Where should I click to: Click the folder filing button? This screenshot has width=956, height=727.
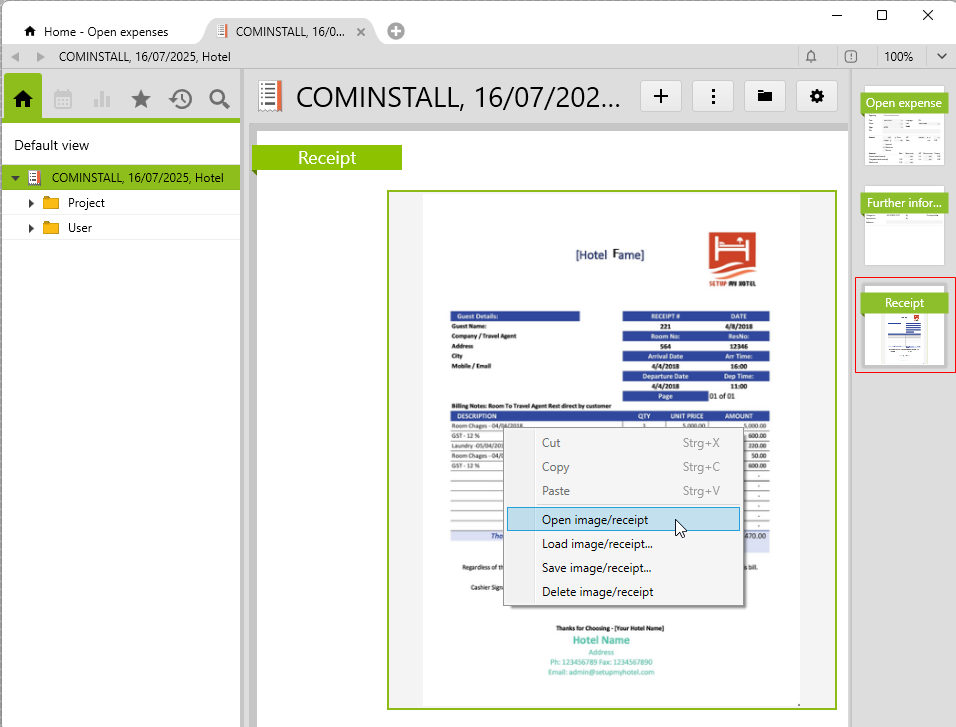coord(765,96)
